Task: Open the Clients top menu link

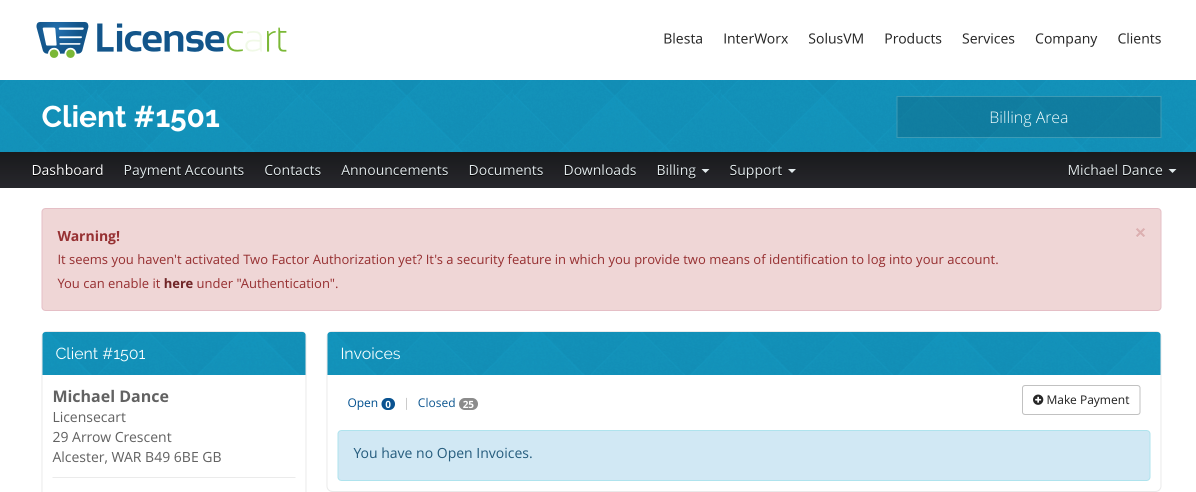Action: (1139, 39)
